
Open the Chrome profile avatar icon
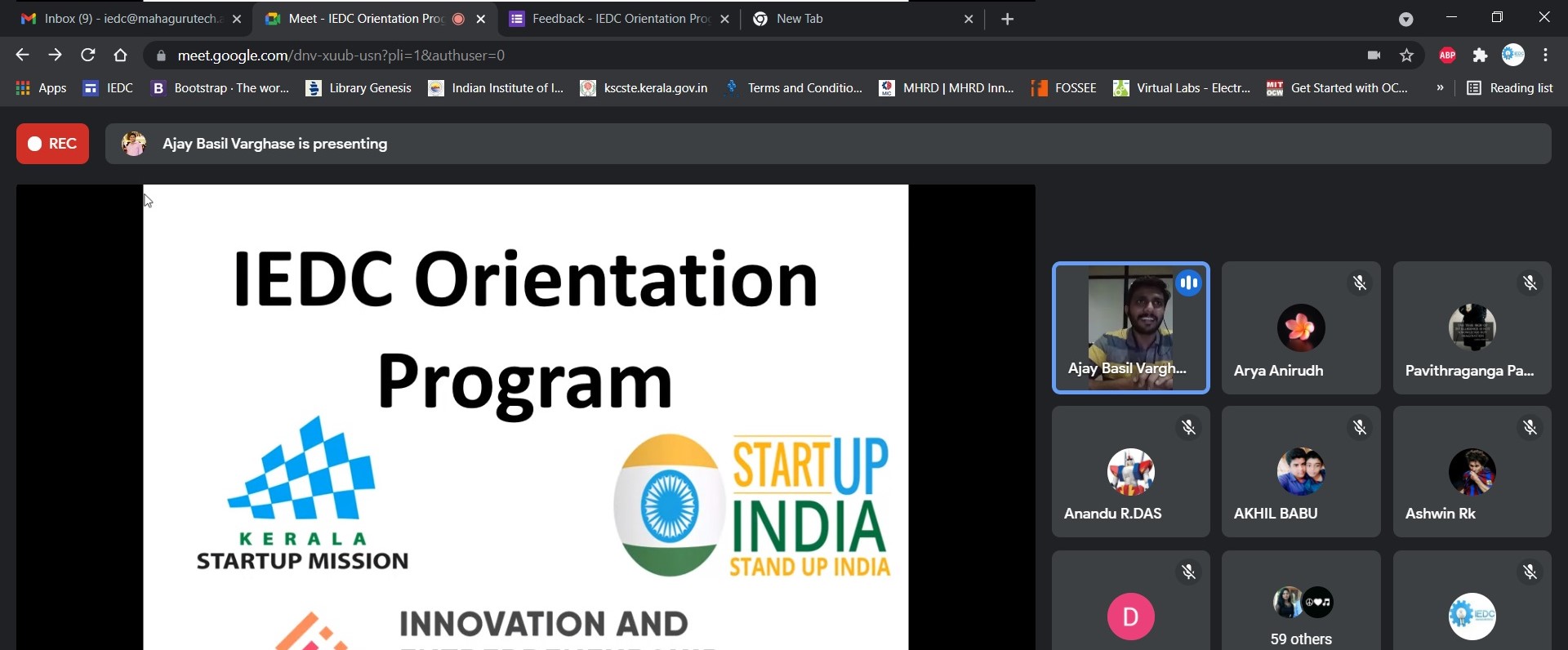1512,55
